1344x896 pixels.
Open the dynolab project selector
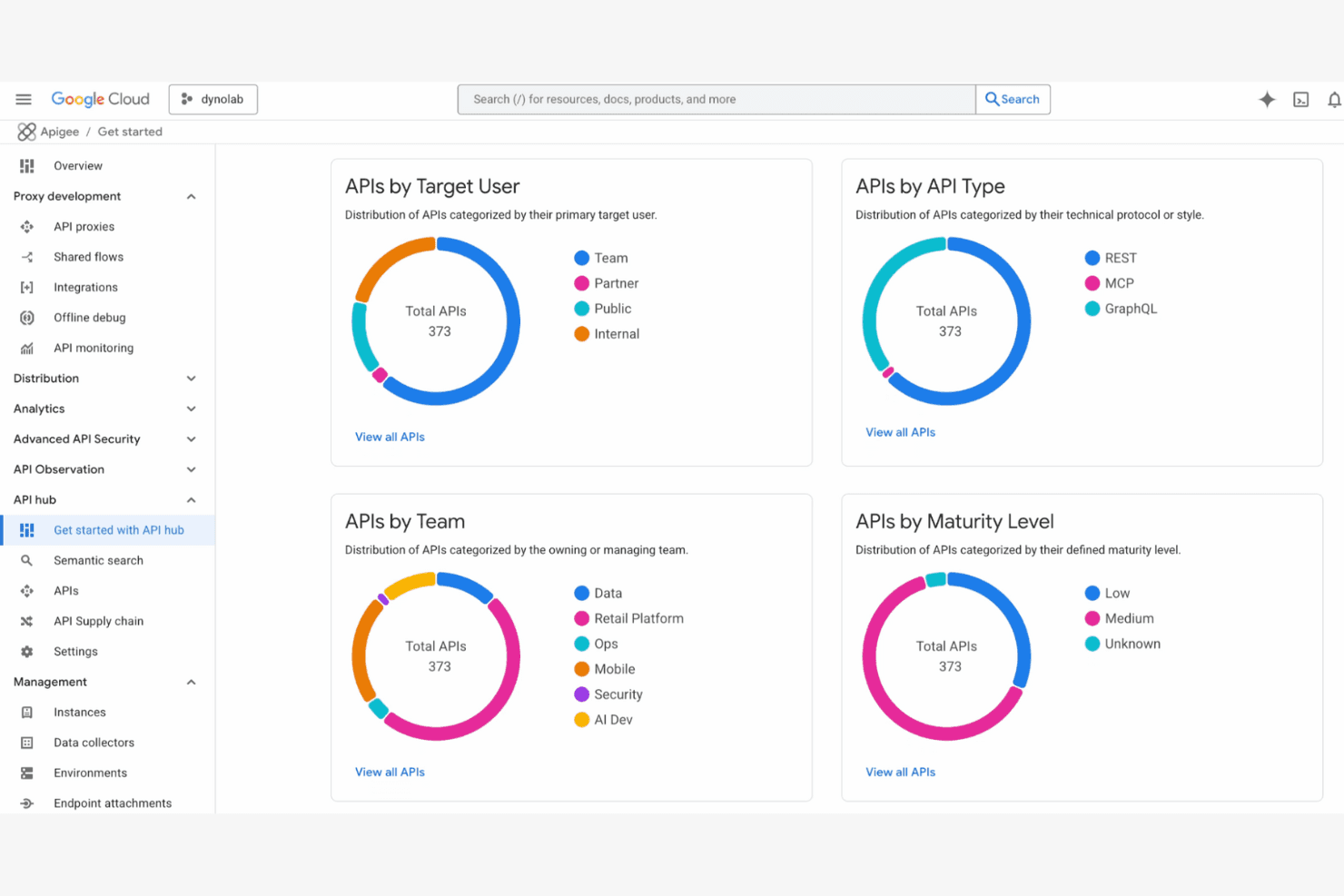[x=213, y=99]
